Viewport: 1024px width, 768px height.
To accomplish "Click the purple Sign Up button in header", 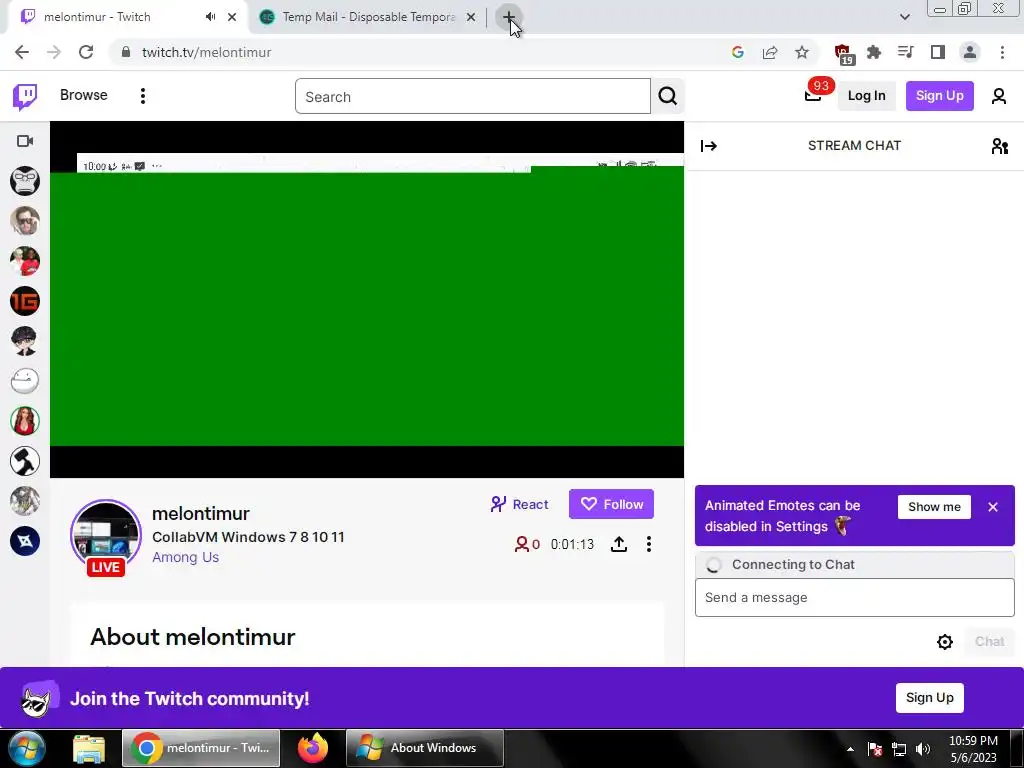I will pos(939,96).
